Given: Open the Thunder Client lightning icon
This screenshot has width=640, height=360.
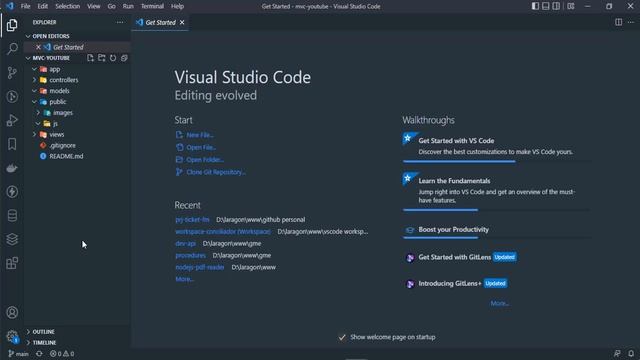Looking at the screenshot, I should [x=12, y=192].
